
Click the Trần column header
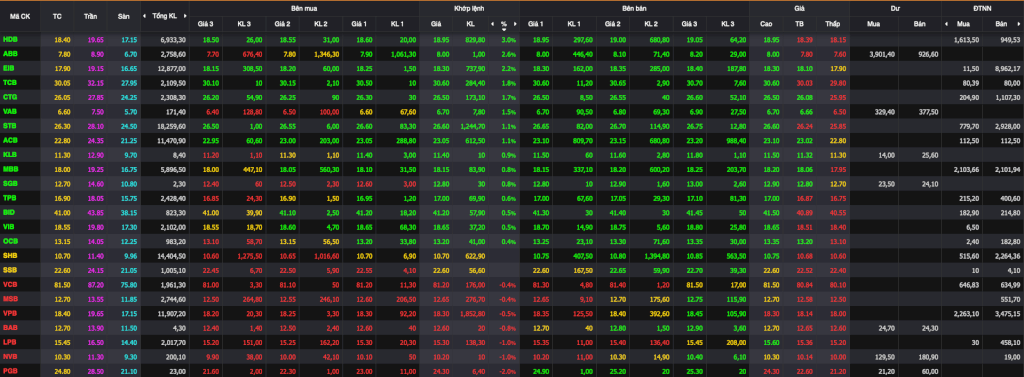[91, 16]
